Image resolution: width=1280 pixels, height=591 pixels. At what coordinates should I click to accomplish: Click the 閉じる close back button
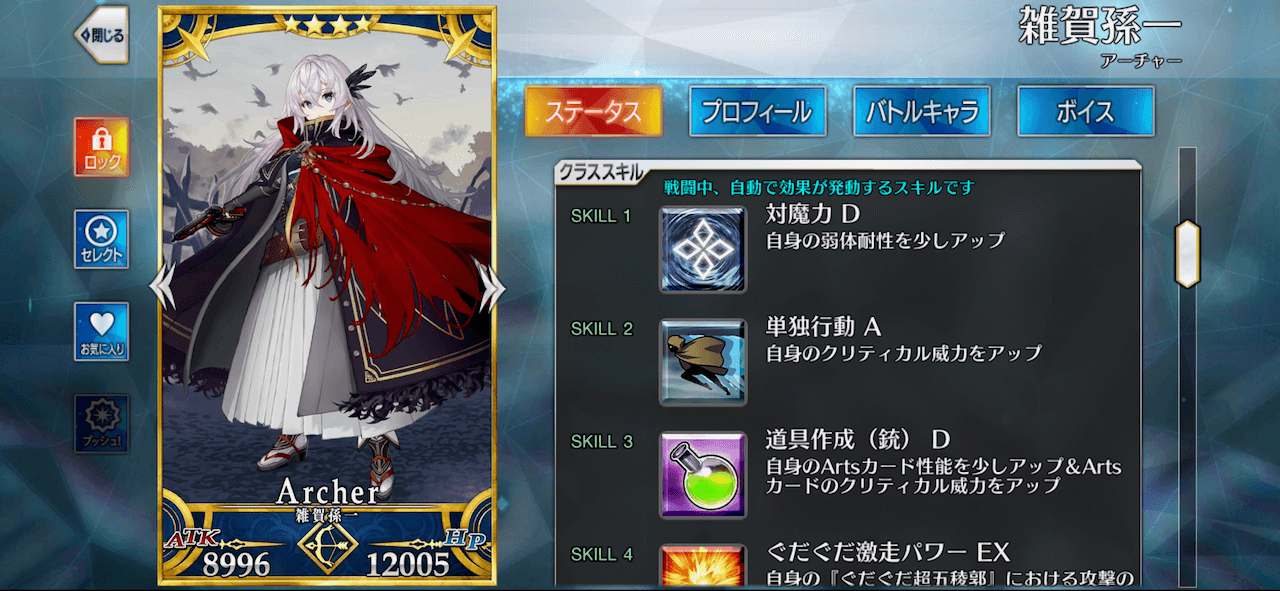click(101, 35)
